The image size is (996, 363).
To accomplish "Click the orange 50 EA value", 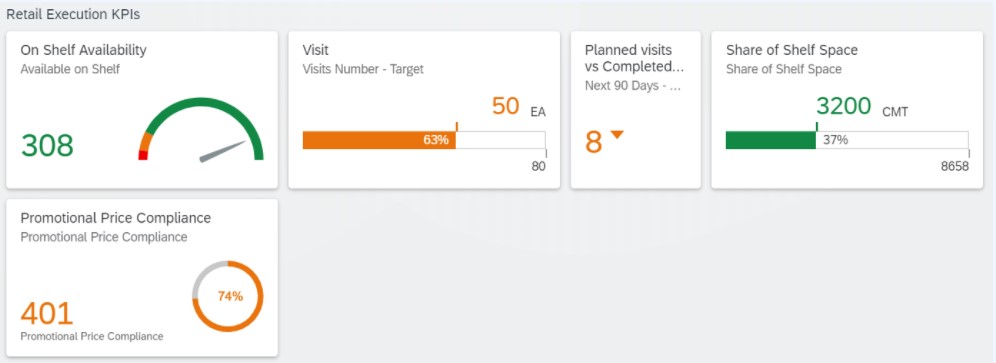I will [x=518, y=107].
